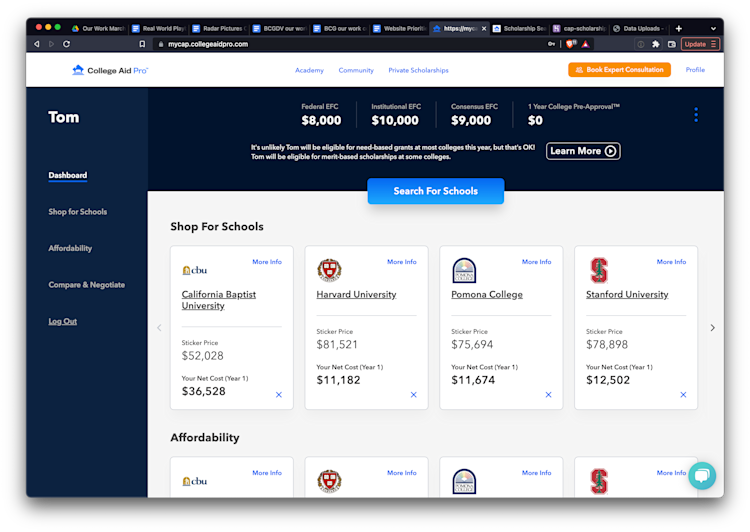
Task: Reload the page
Action: (66, 44)
